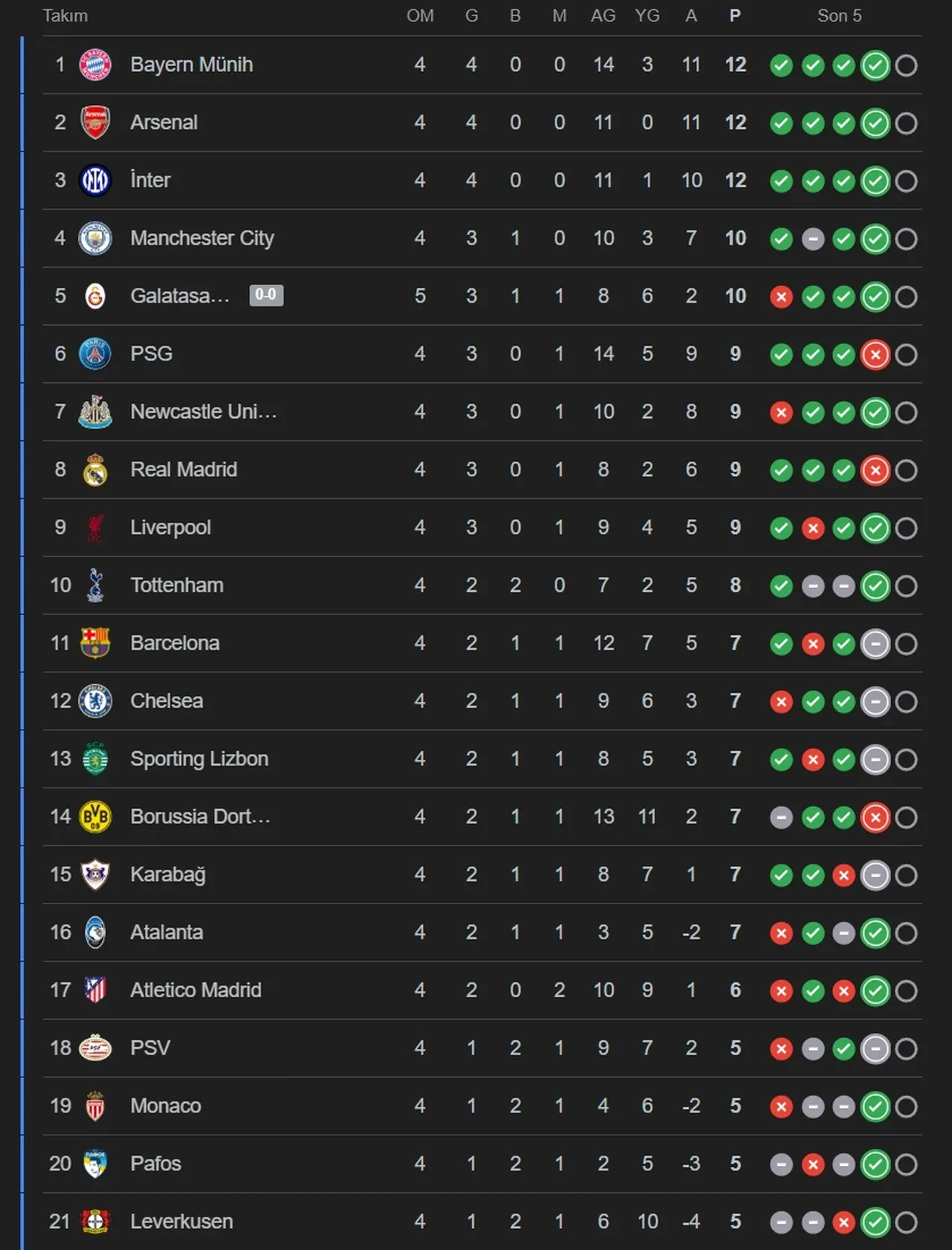The height and width of the screenshot is (1250, 952).
Task: Click the Son 5 column header
Action: click(839, 16)
